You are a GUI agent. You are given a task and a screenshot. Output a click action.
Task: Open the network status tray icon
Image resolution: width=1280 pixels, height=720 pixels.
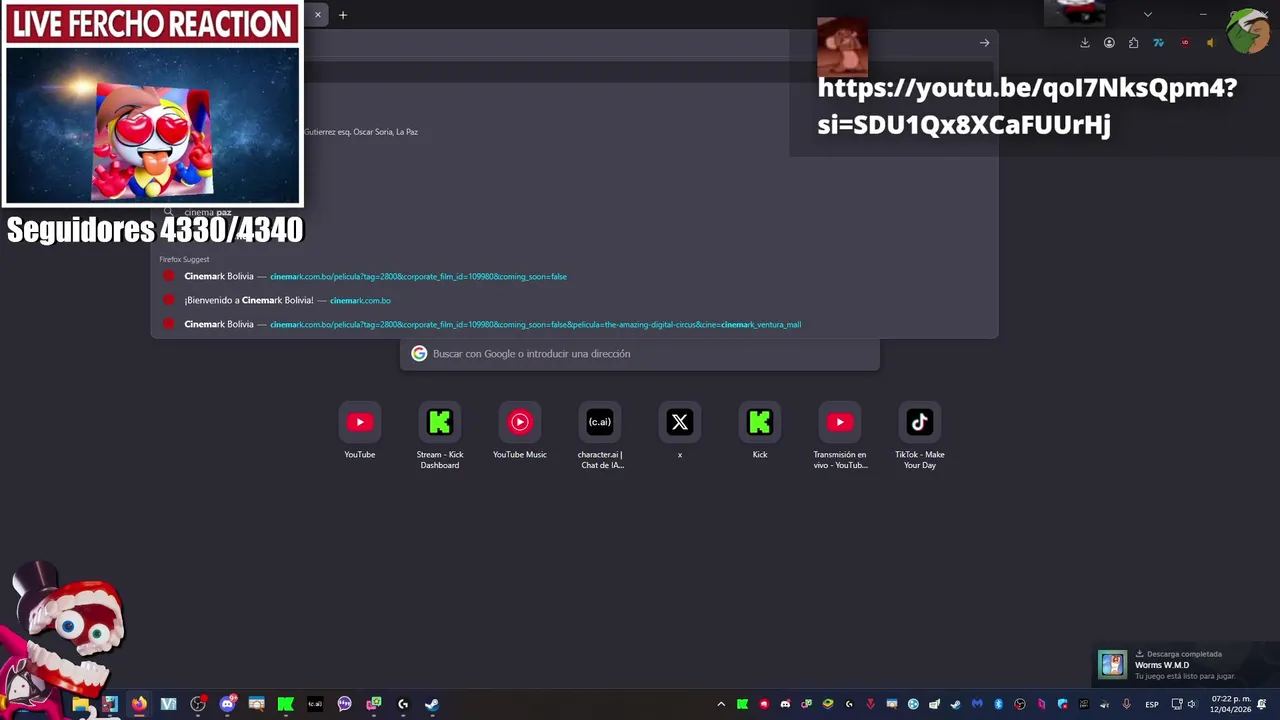(x=1177, y=704)
